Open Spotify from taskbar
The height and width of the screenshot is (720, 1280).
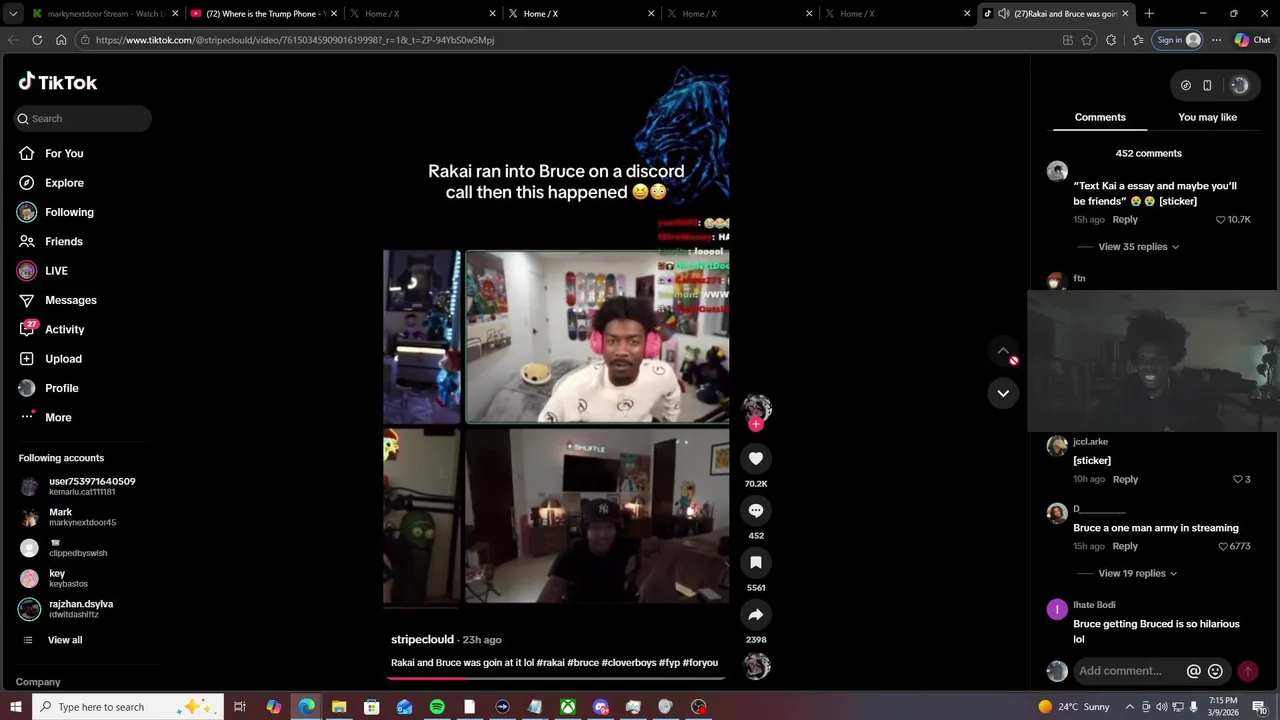[x=437, y=707]
